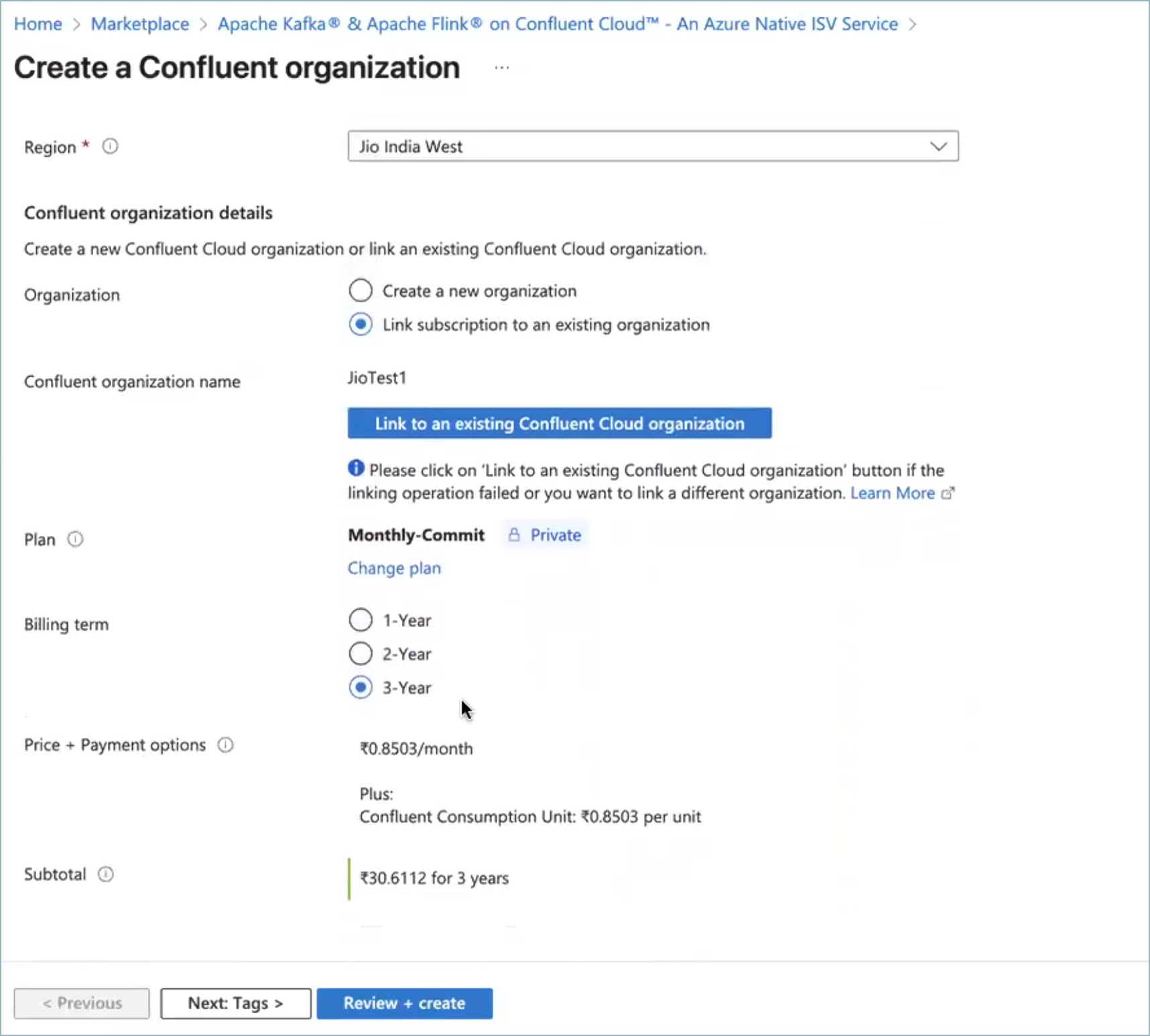The image size is (1150, 1036).
Task: Select the 3-Year billing term
Action: (361, 688)
